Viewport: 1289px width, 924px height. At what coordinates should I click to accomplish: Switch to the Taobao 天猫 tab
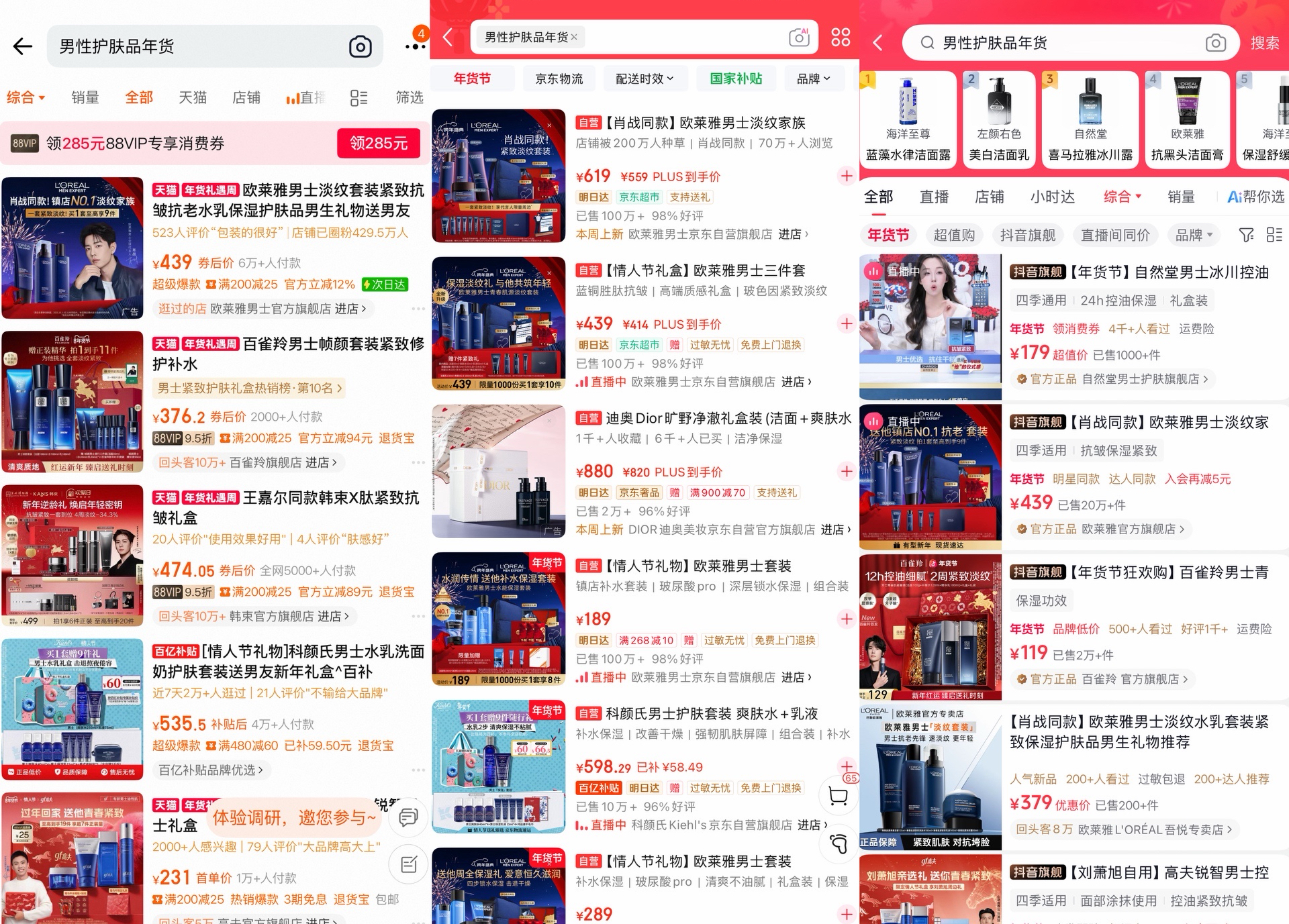click(x=192, y=98)
